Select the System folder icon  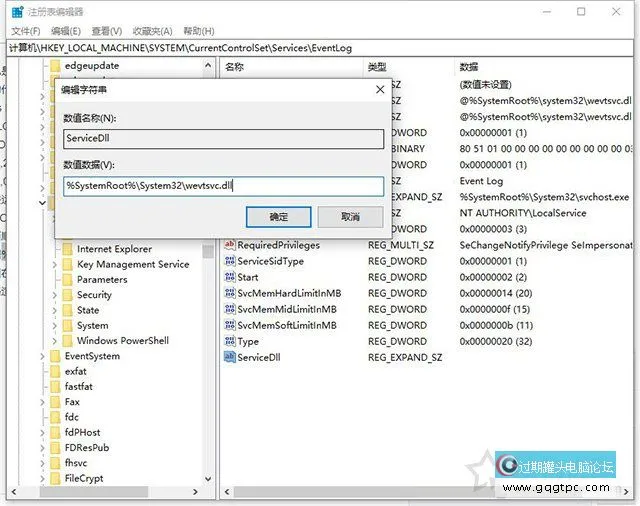tap(68, 326)
